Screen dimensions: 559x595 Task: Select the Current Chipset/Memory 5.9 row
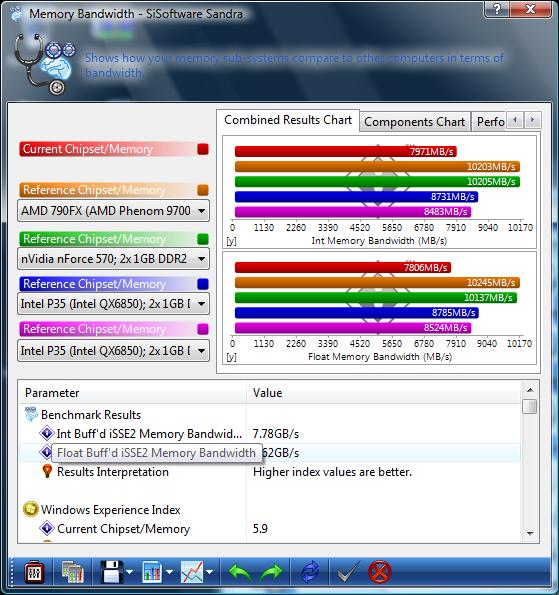click(269, 529)
